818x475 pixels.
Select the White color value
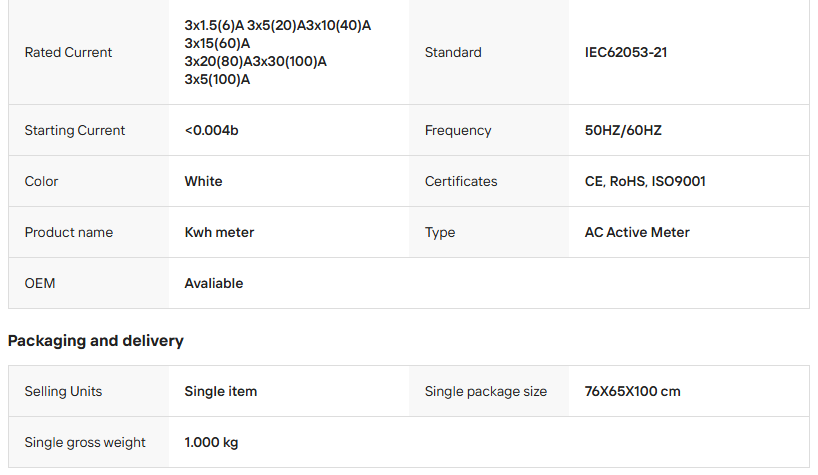(x=203, y=181)
